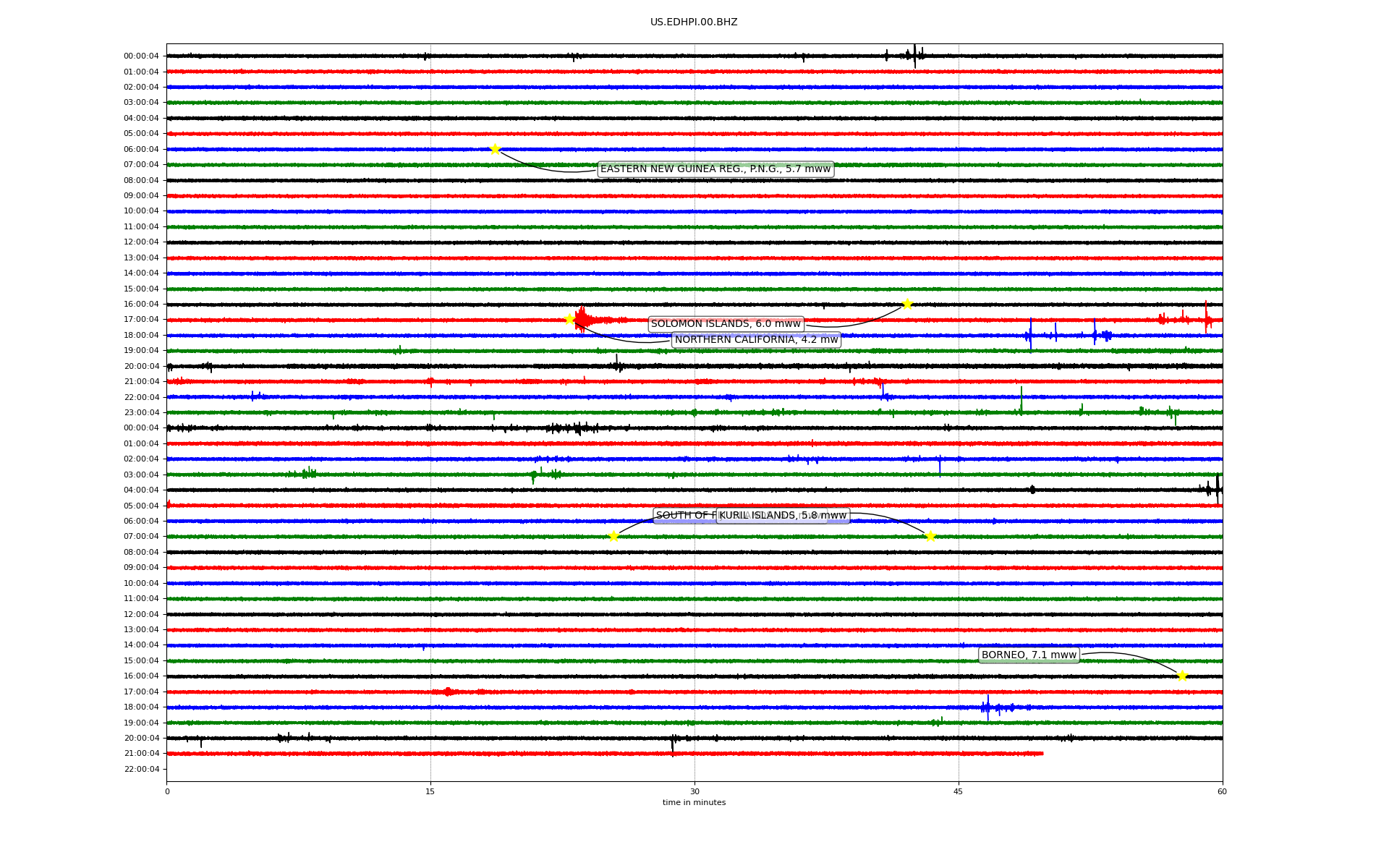Click the 45 minute x-axis tick label
The width and height of the screenshot is (1389, 868).
tap(959, 791)
